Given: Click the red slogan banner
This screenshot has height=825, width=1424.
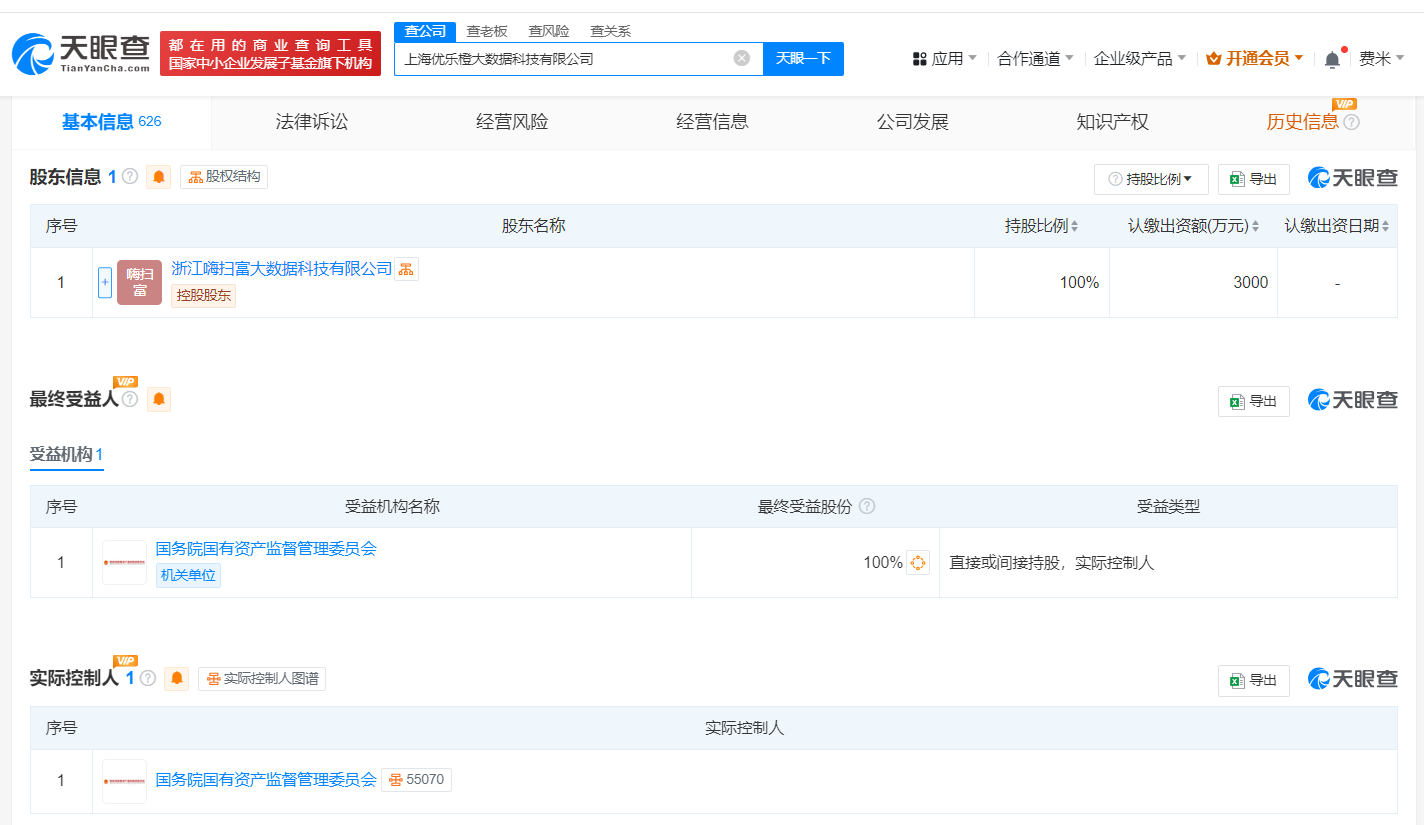Looking at the screenshot, I should pyautogui.click(x=270, y=53).
